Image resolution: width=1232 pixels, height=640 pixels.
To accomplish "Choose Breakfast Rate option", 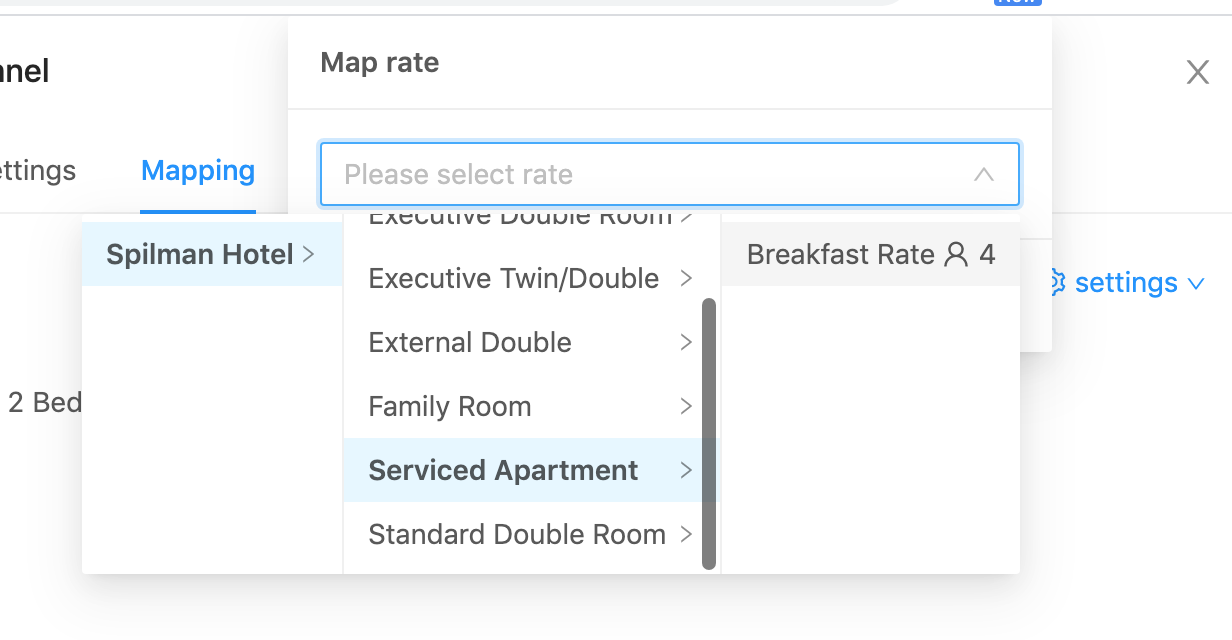I will pyautogui.click(x=870, y=254).
